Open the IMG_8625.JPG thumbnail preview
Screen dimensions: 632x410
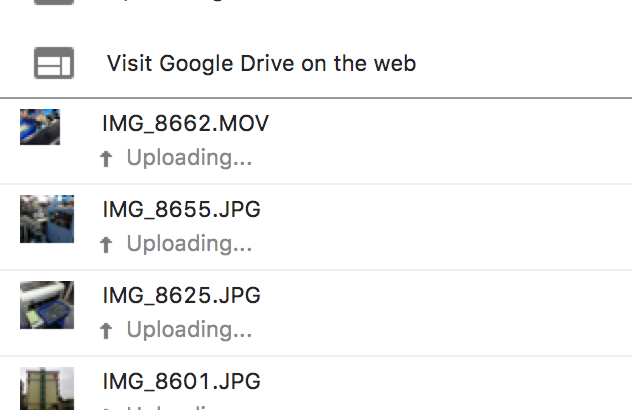47,305
